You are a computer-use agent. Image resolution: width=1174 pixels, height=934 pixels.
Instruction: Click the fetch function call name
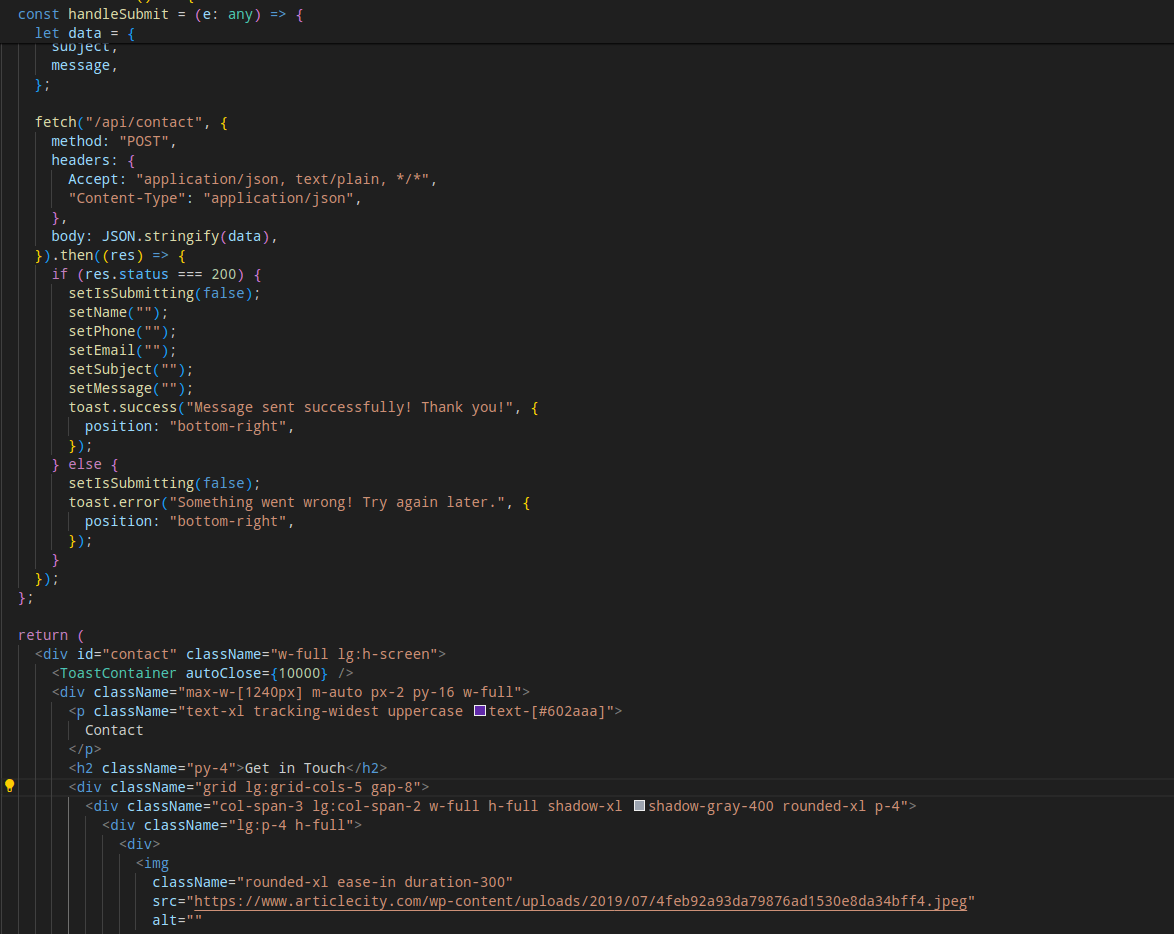tap(55, 122)
